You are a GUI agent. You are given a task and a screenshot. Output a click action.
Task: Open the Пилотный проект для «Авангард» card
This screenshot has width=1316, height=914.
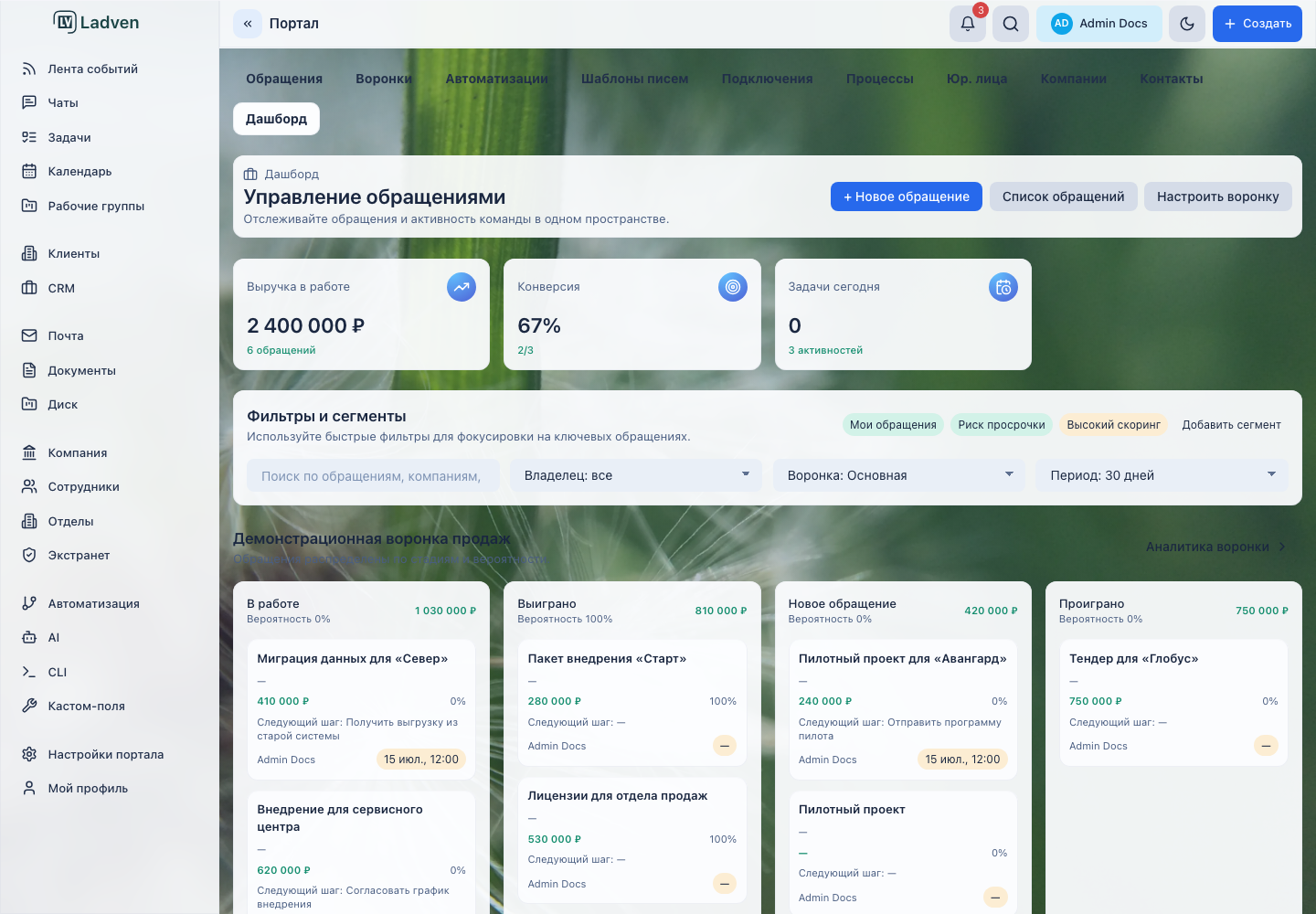pos(903,709)
